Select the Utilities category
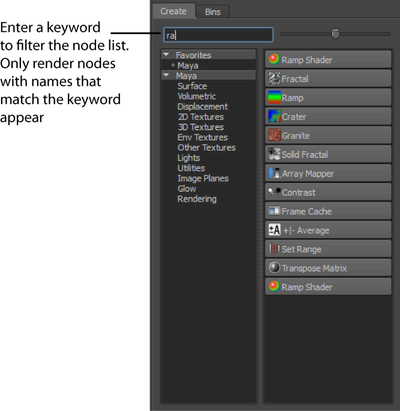 tap(191, 168)
